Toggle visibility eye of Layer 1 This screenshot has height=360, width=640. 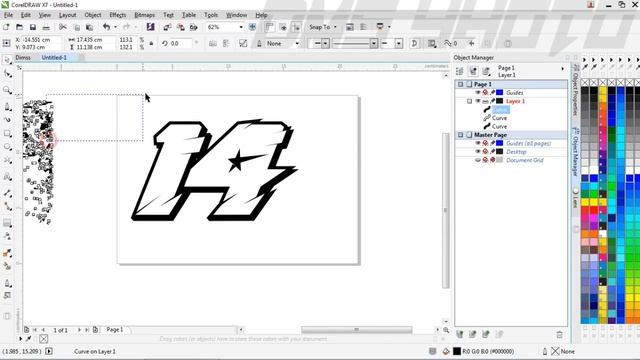[478, 101]
